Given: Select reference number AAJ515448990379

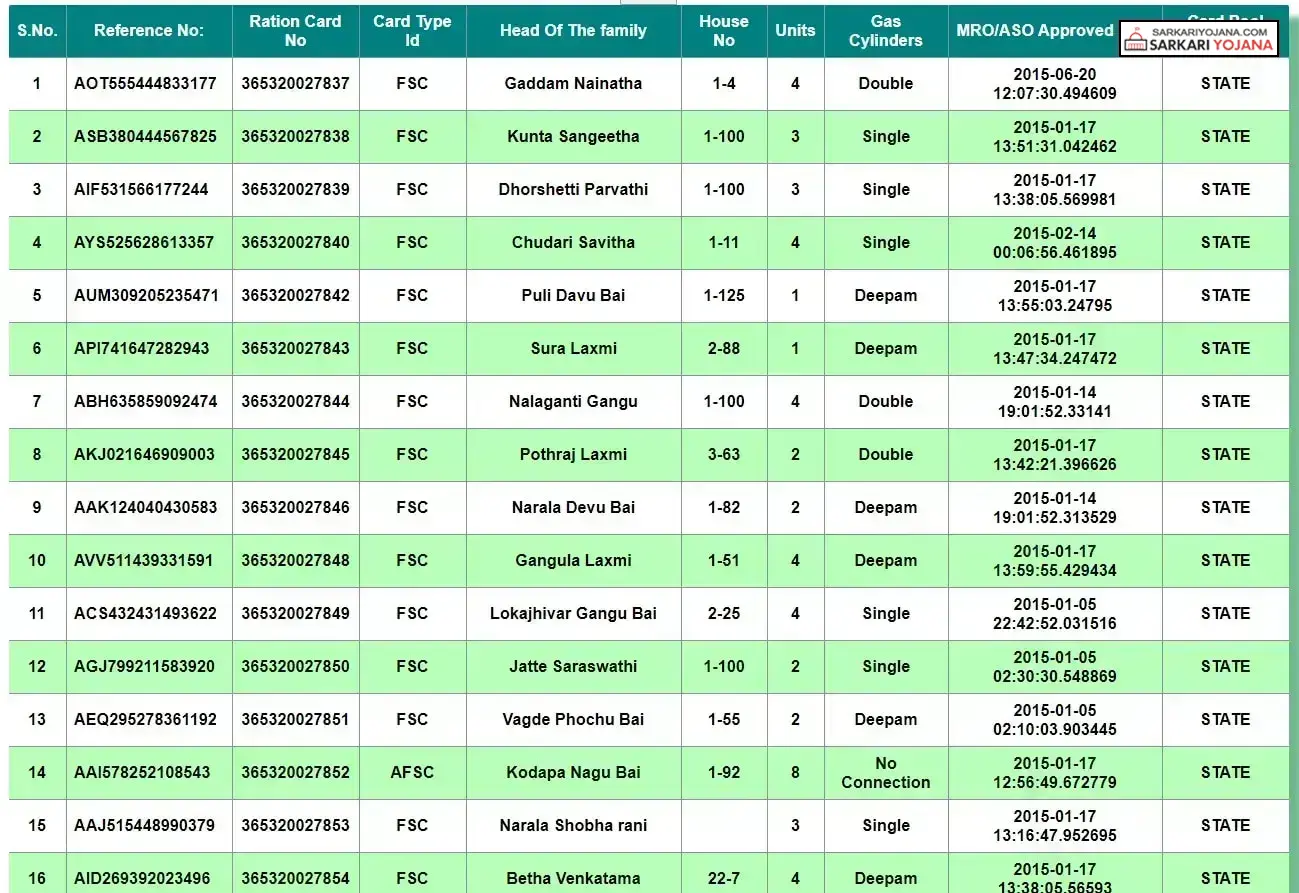Looking at the screenshot, I should pyautogui.click(x=144, y=826).
